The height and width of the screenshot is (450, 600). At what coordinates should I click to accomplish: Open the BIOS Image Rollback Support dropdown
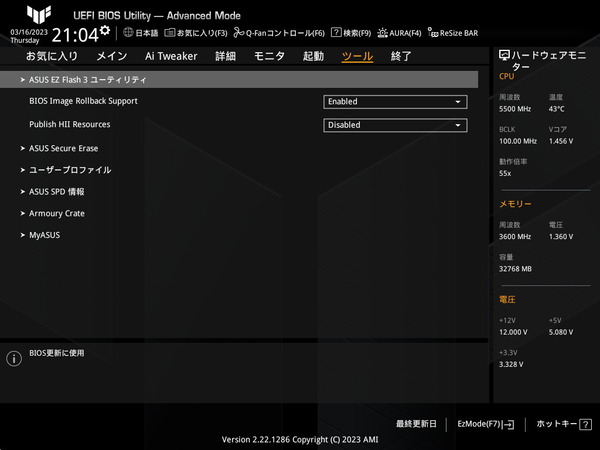[395, 102]
